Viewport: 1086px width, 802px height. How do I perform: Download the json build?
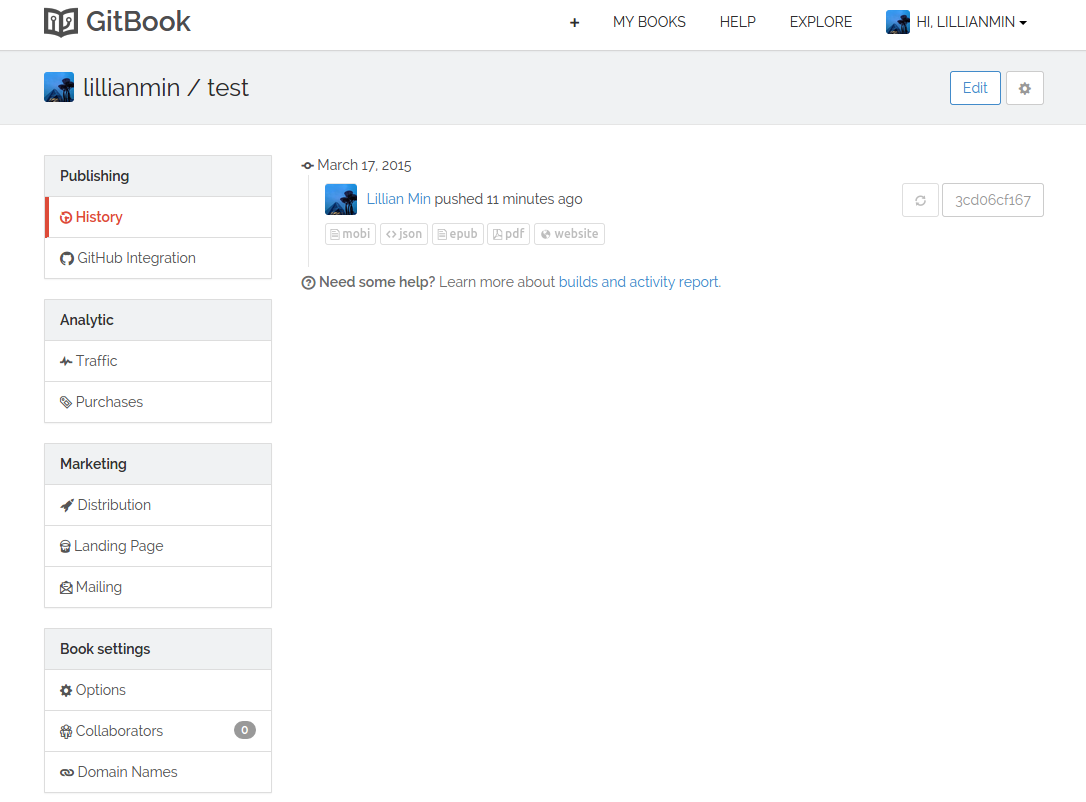(404, 234)
